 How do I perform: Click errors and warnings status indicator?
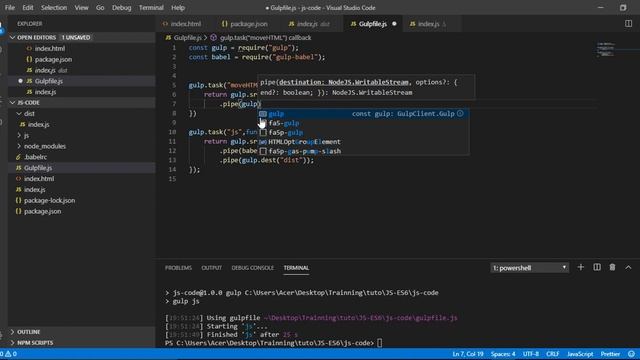point(9,354)
